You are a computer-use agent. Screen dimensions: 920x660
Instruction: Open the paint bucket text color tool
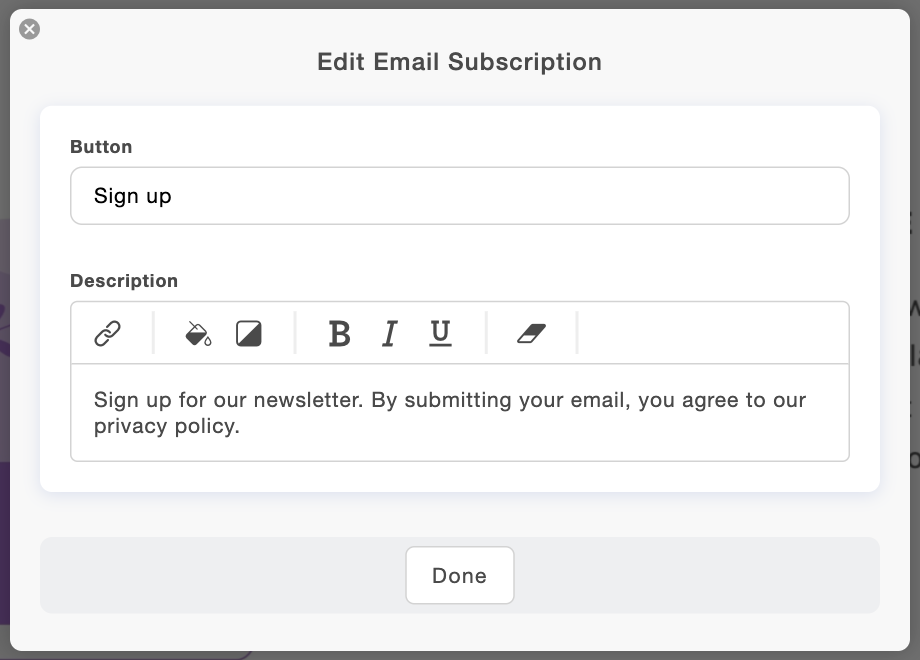coord(198,333)
